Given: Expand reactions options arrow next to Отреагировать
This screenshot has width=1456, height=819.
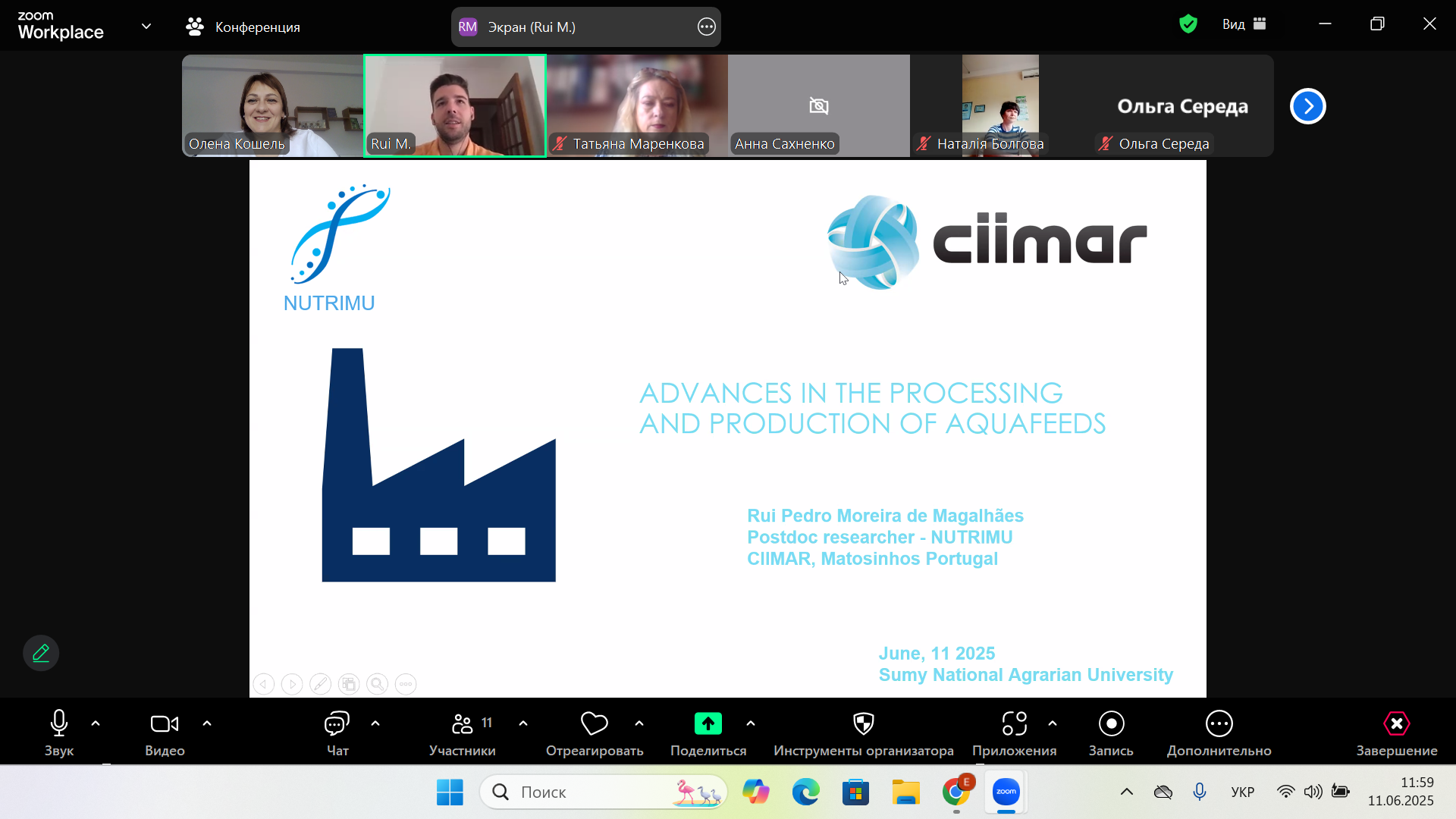Looking at the screenshot, I should click(x=639, y=723).
